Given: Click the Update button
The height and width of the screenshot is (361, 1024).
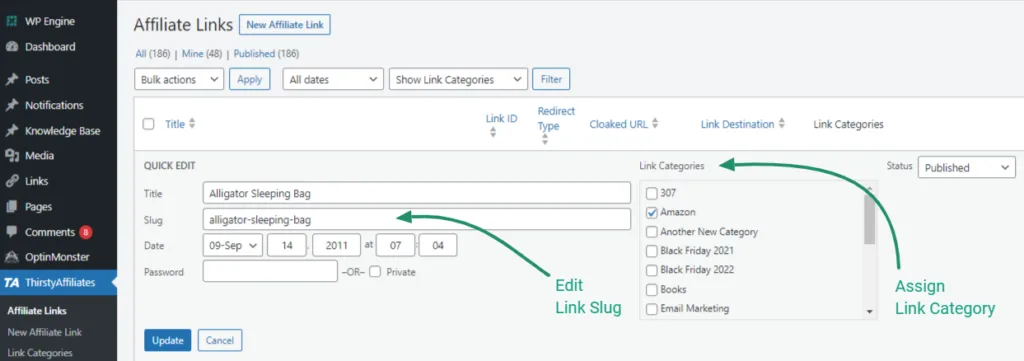Looking at the screenshot, I should (x=168, y=340).
